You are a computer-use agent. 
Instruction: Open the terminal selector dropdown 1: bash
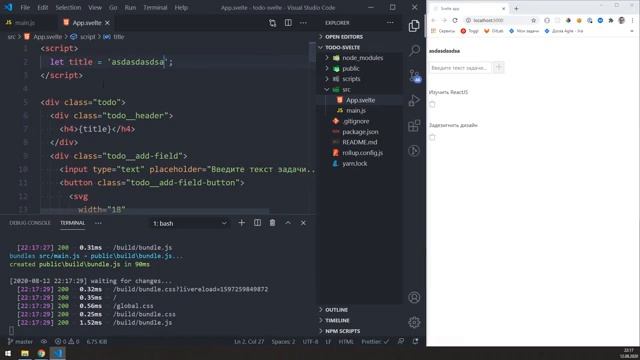tap(189, 223)
